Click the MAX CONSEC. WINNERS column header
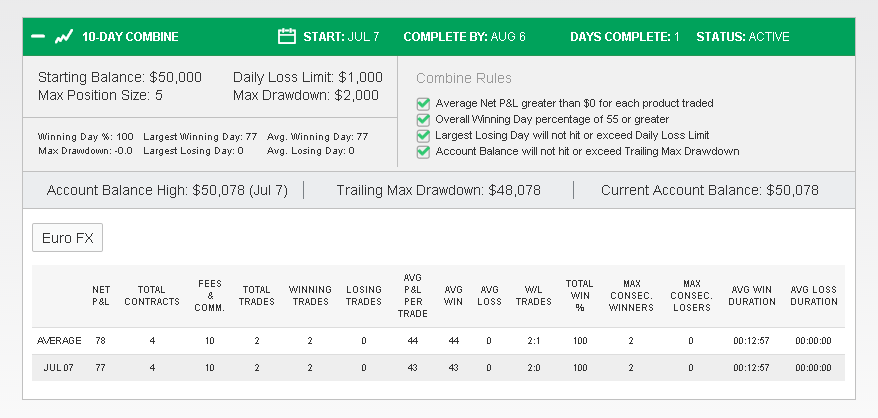Screen dimensions: 878x418 (631, 296)
